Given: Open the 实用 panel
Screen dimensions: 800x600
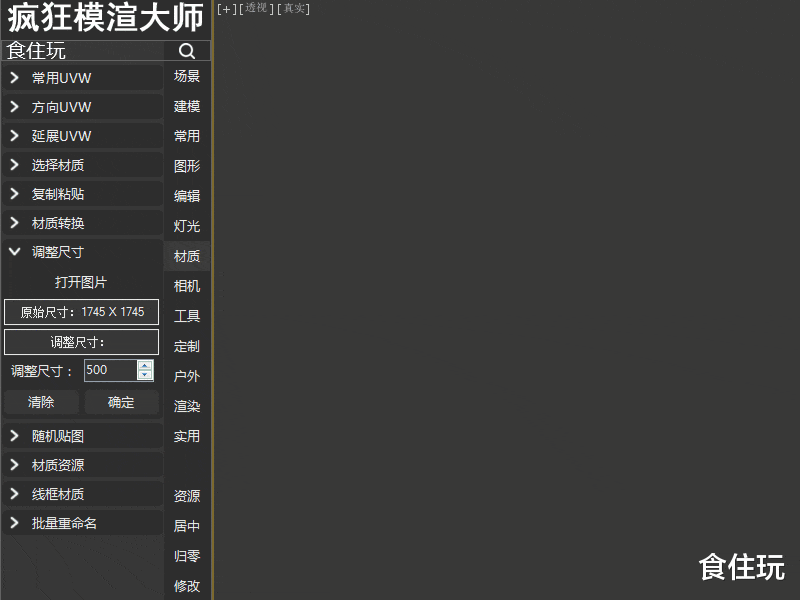Looking at the screenshot, I should (186, 436).
